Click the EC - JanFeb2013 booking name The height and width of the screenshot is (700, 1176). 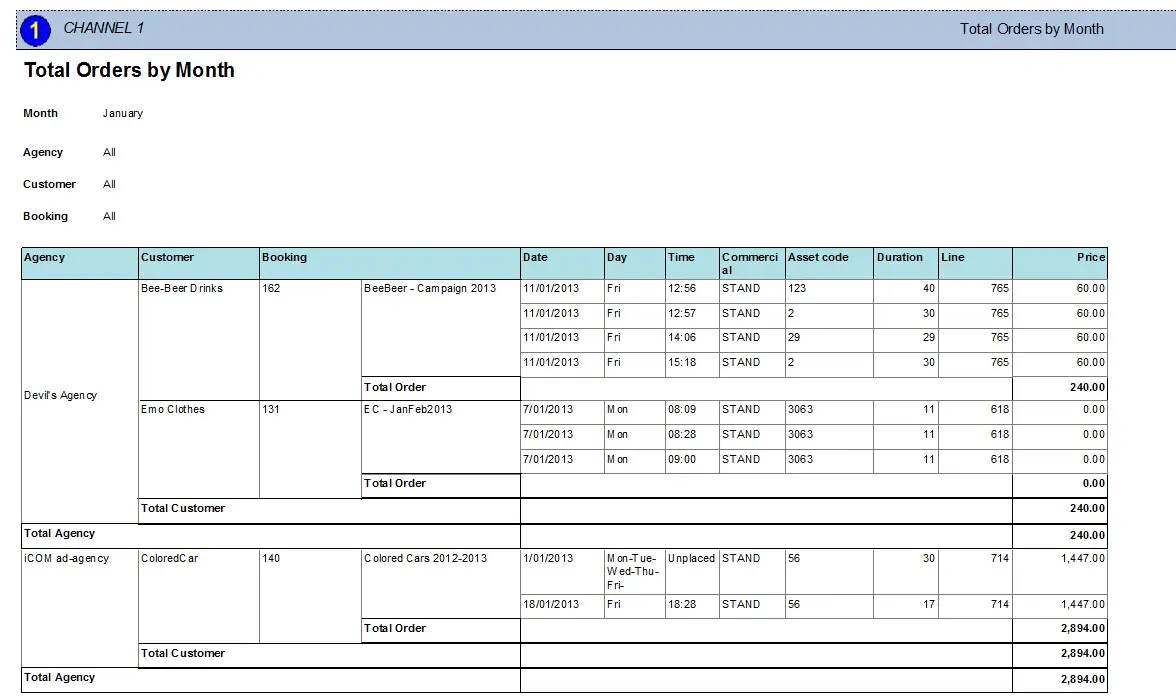[408, 410]
